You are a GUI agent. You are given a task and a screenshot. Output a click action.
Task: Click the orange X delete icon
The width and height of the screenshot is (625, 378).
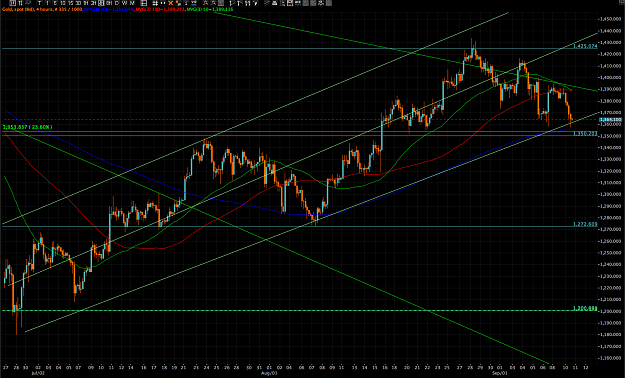coord(171,3)
